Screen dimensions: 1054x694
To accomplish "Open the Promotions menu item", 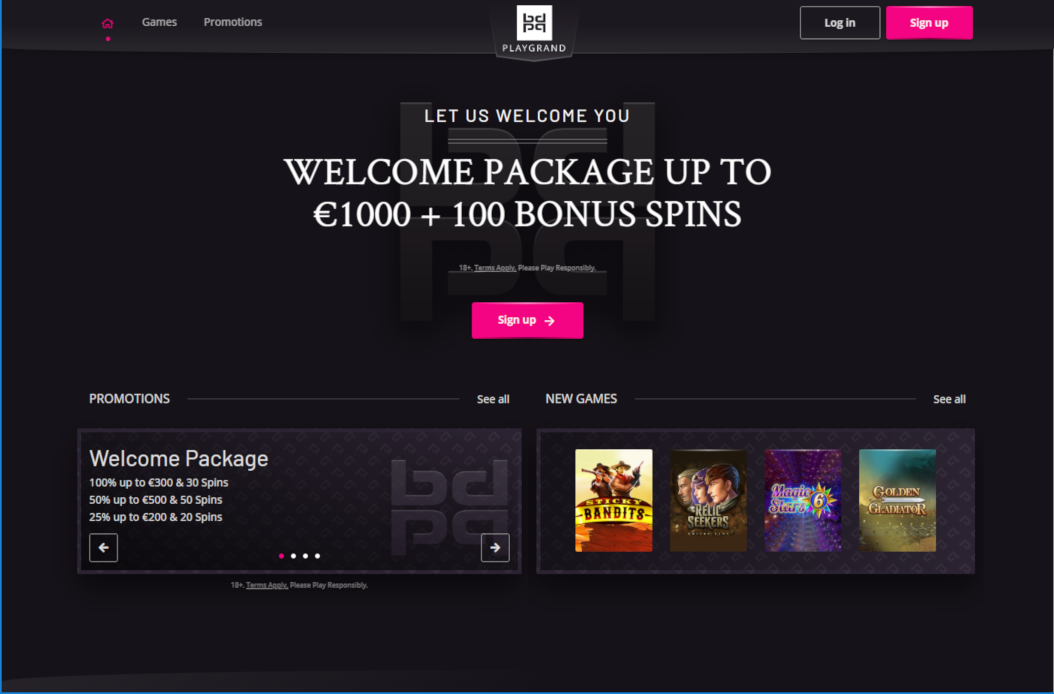I will 233,22.
